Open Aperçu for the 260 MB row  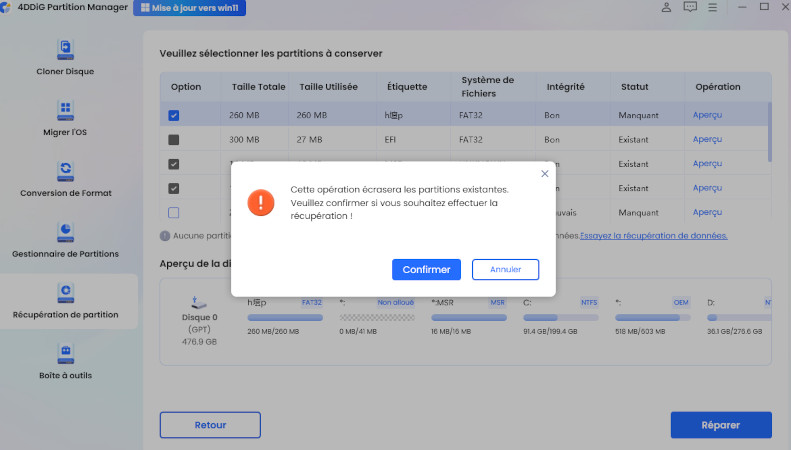click(x=707, y=115)
